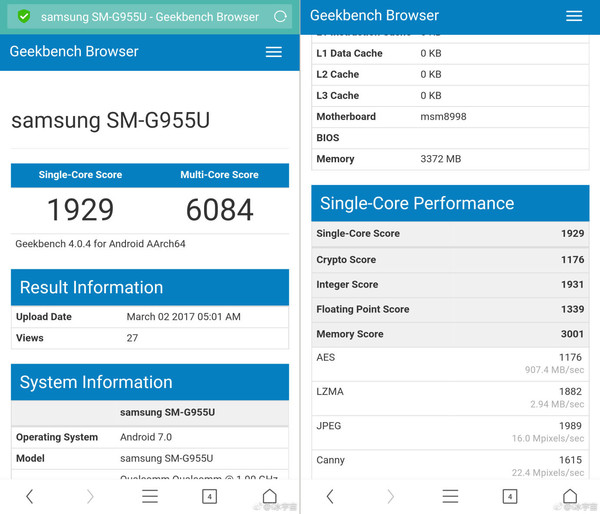Screen dimensions: 600x514
Task: Tap the address bar with samsung SM-G955U title
Action: [150, 17]
